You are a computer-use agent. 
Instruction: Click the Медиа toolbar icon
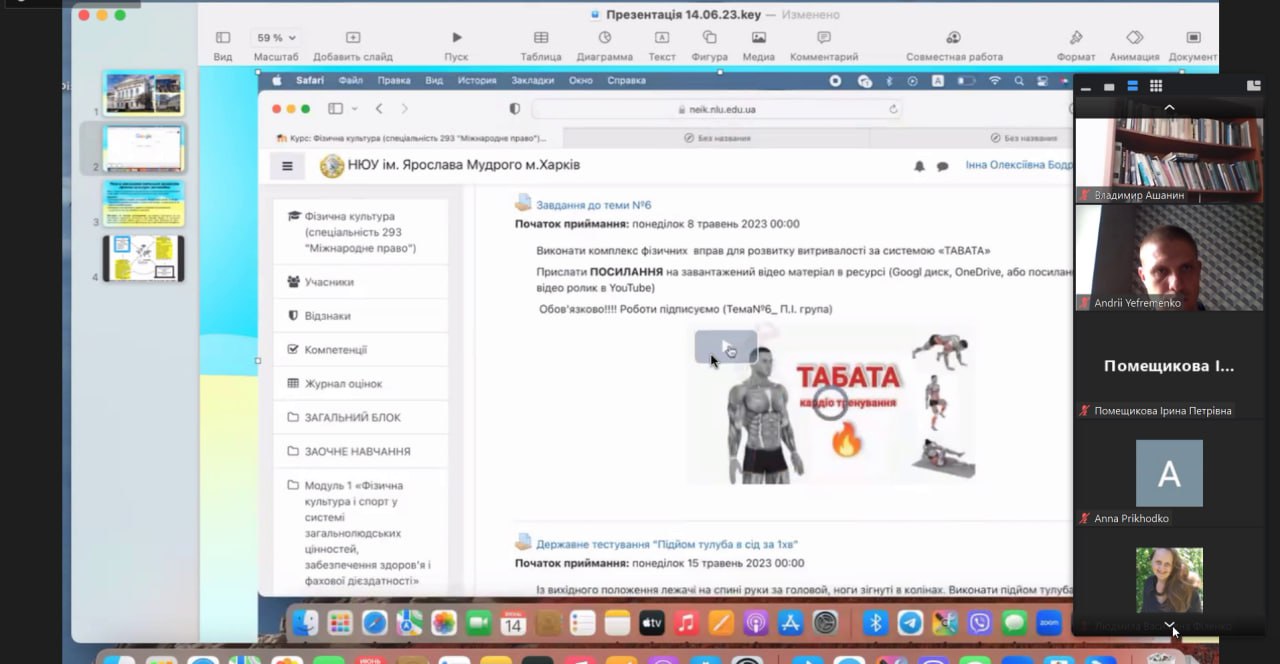(758, 38)
